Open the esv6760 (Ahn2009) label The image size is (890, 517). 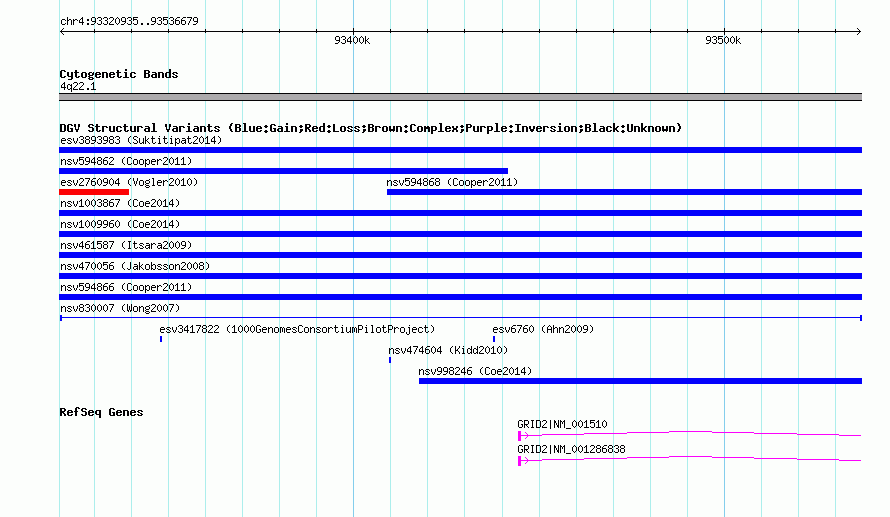[543, 329]
